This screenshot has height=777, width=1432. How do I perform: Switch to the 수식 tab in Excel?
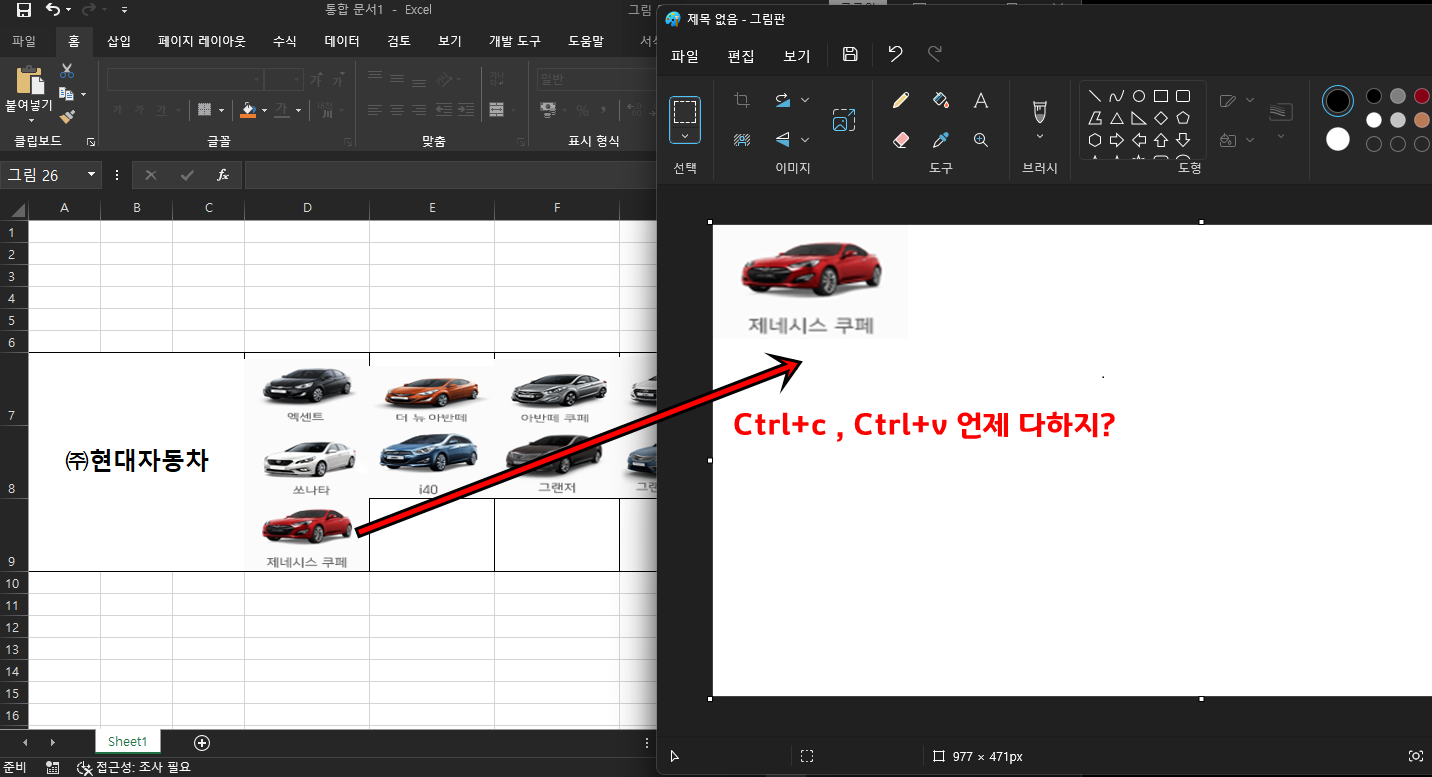pyautogui.click(x=285, y=41)
